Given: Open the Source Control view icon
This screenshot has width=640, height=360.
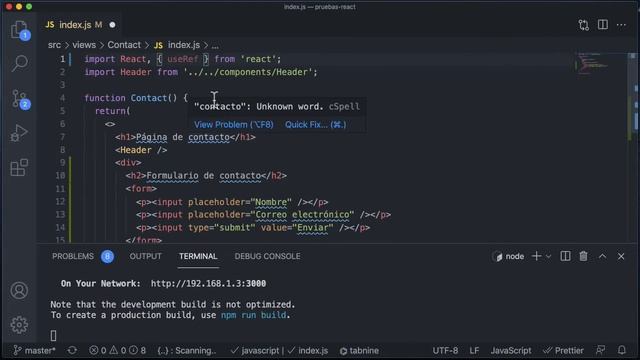Looking at the screenshot, I should click(19, 99).
